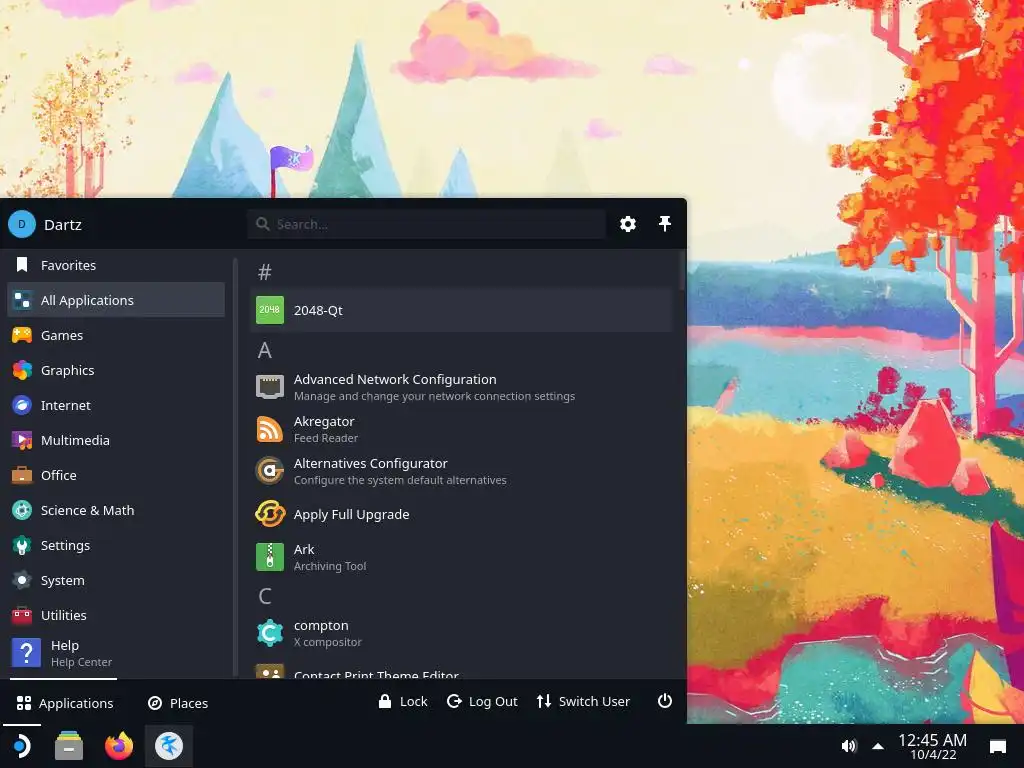The height and width of the screenshot is (768, 1024).
Task: Open the 2048-Qt game entry
Action: pos(461,310)
